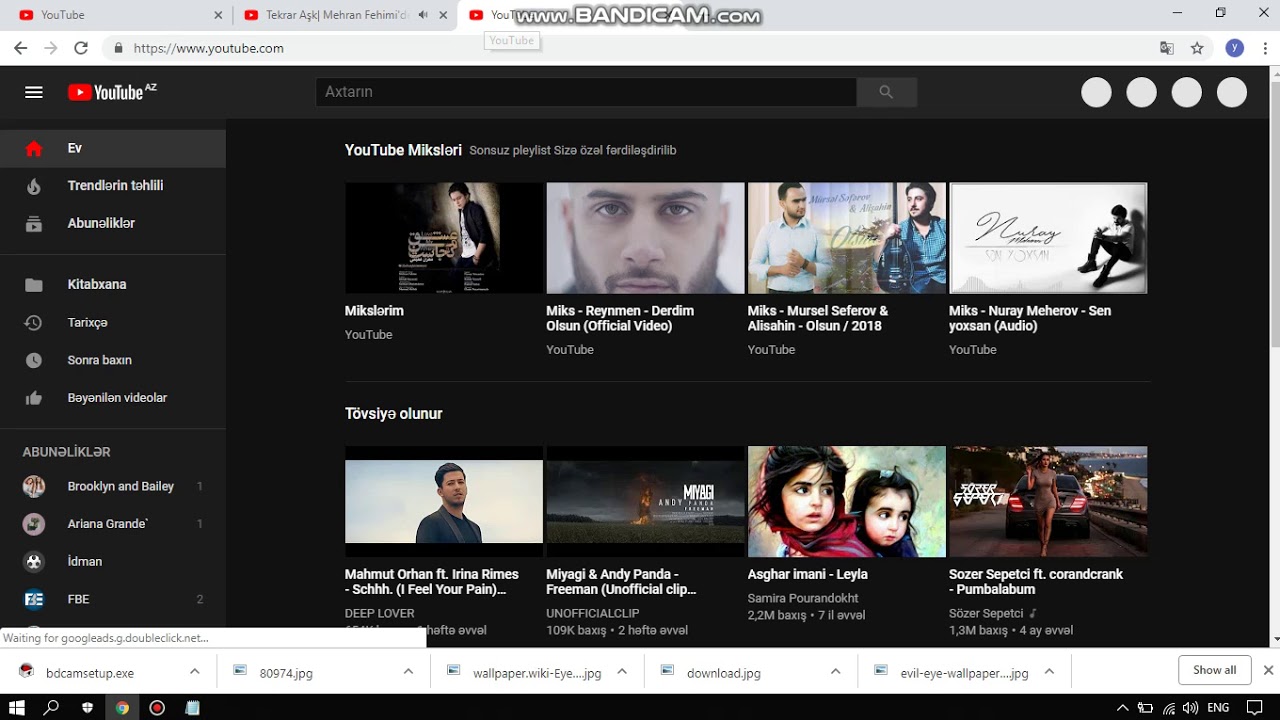
Task: Open the YouTube hamburger guide menu
Action: point(34,92)
